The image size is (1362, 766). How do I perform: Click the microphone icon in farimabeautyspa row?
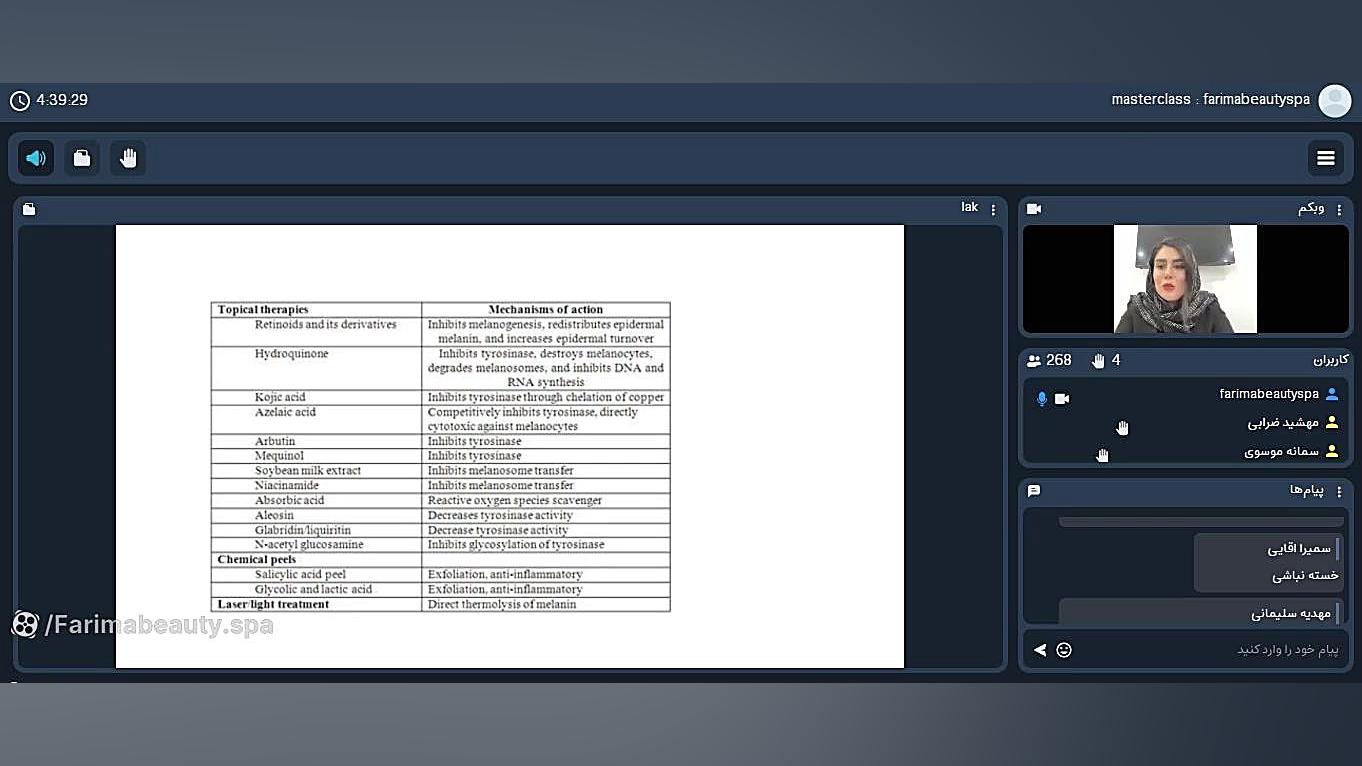tap(1042, 399)
